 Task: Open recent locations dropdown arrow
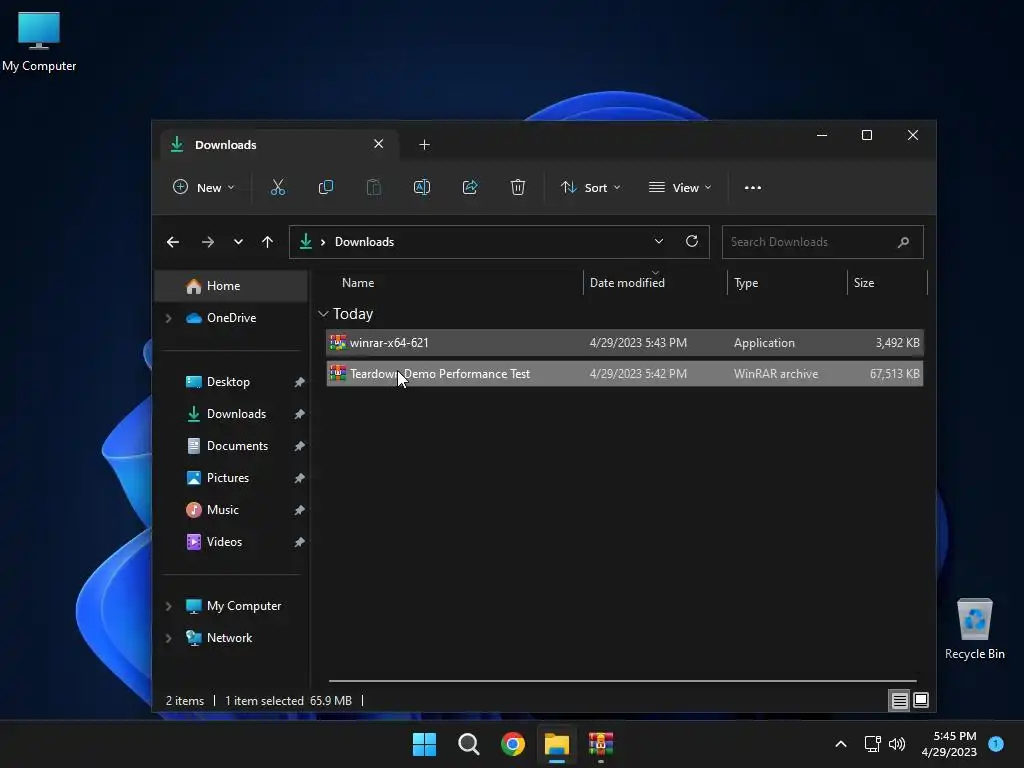click(x=238, y=242)
